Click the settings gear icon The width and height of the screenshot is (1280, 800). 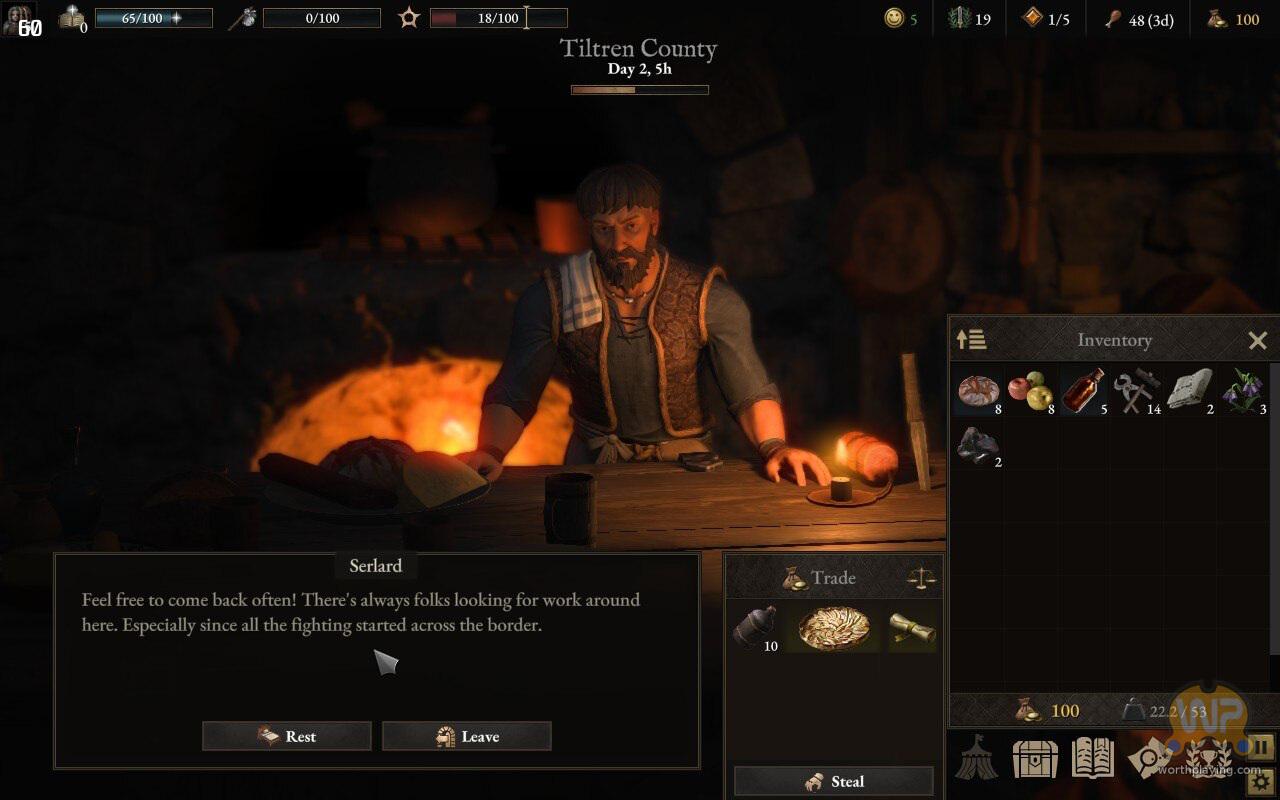point(1263,783)
